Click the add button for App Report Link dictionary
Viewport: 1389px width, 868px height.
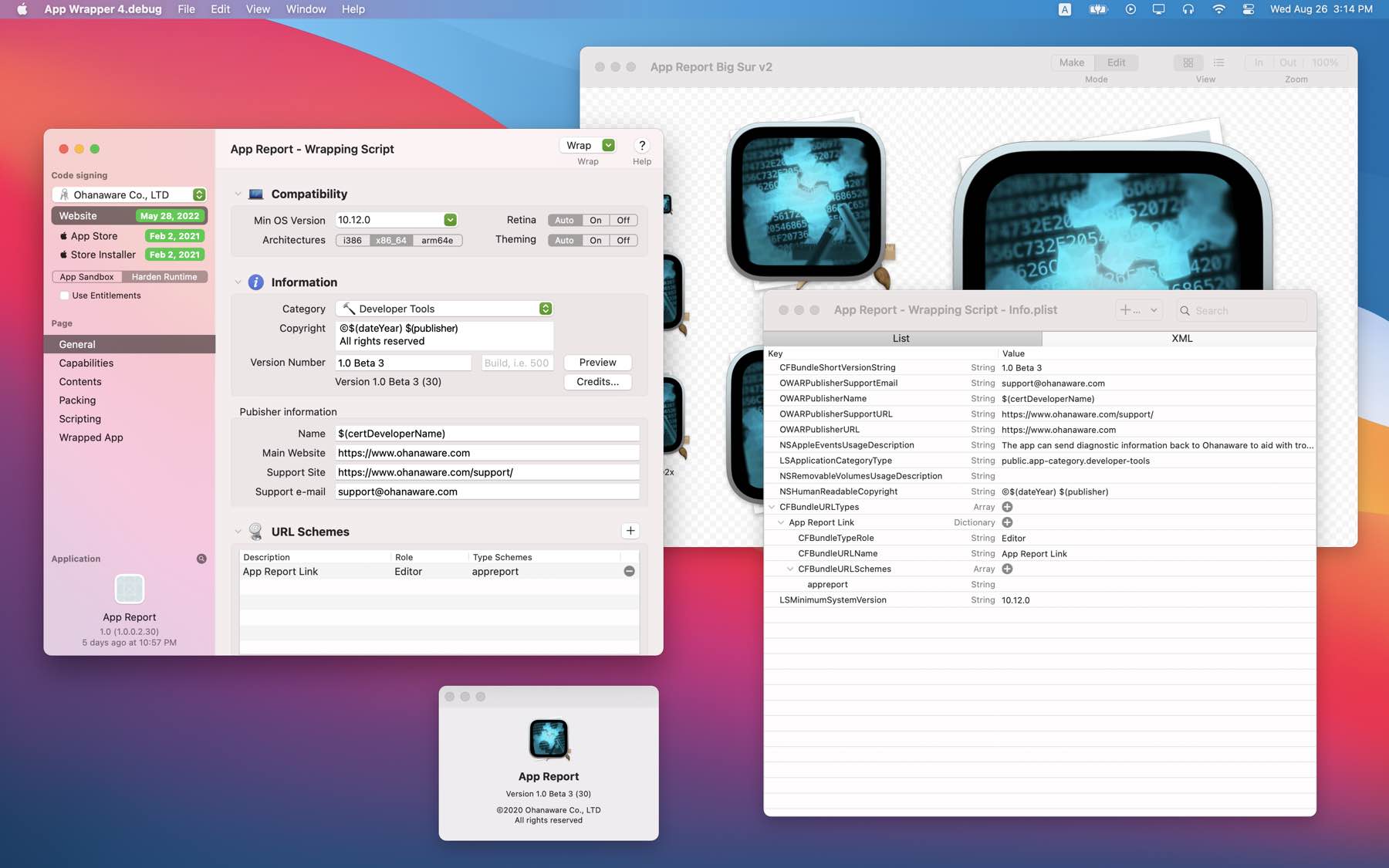point(1007,522)
